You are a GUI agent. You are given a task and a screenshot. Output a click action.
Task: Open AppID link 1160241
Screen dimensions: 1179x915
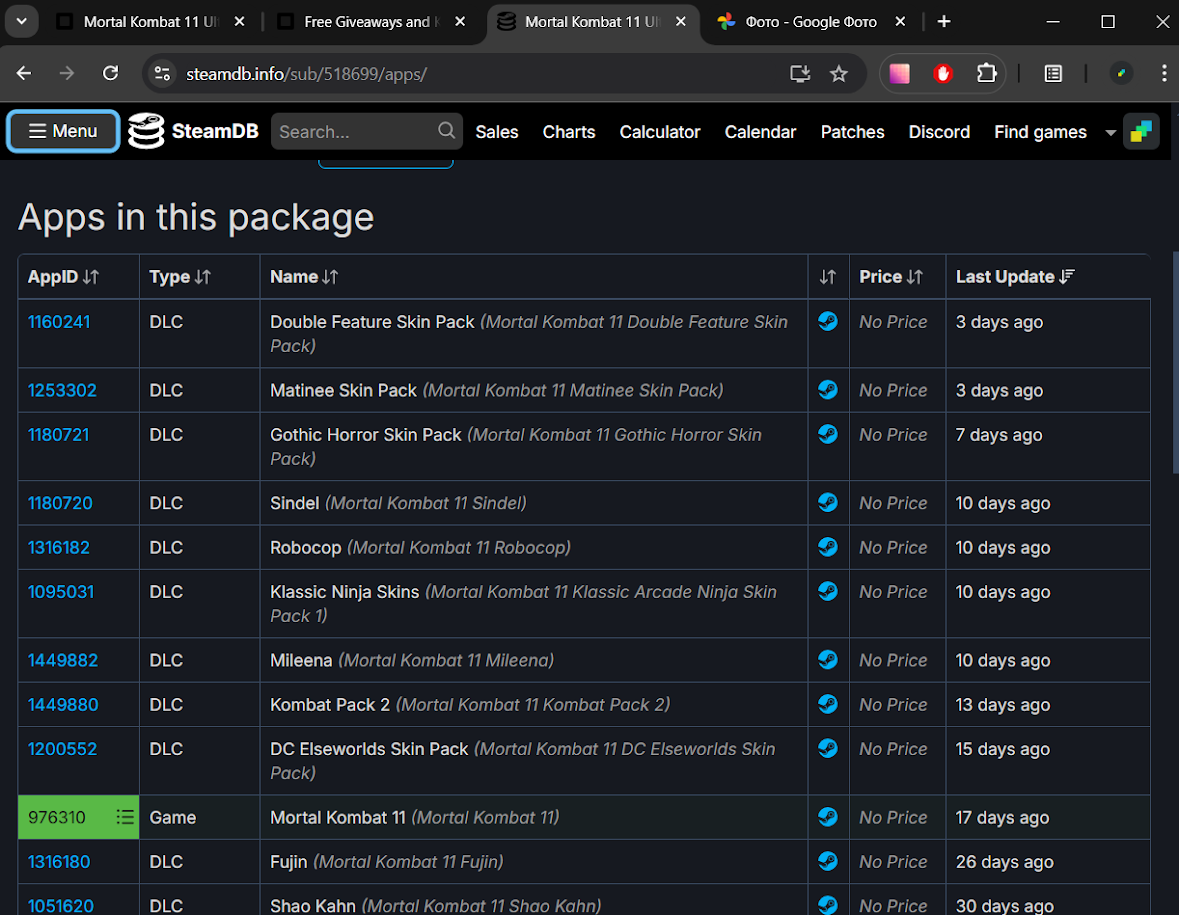tap(59, 322)
